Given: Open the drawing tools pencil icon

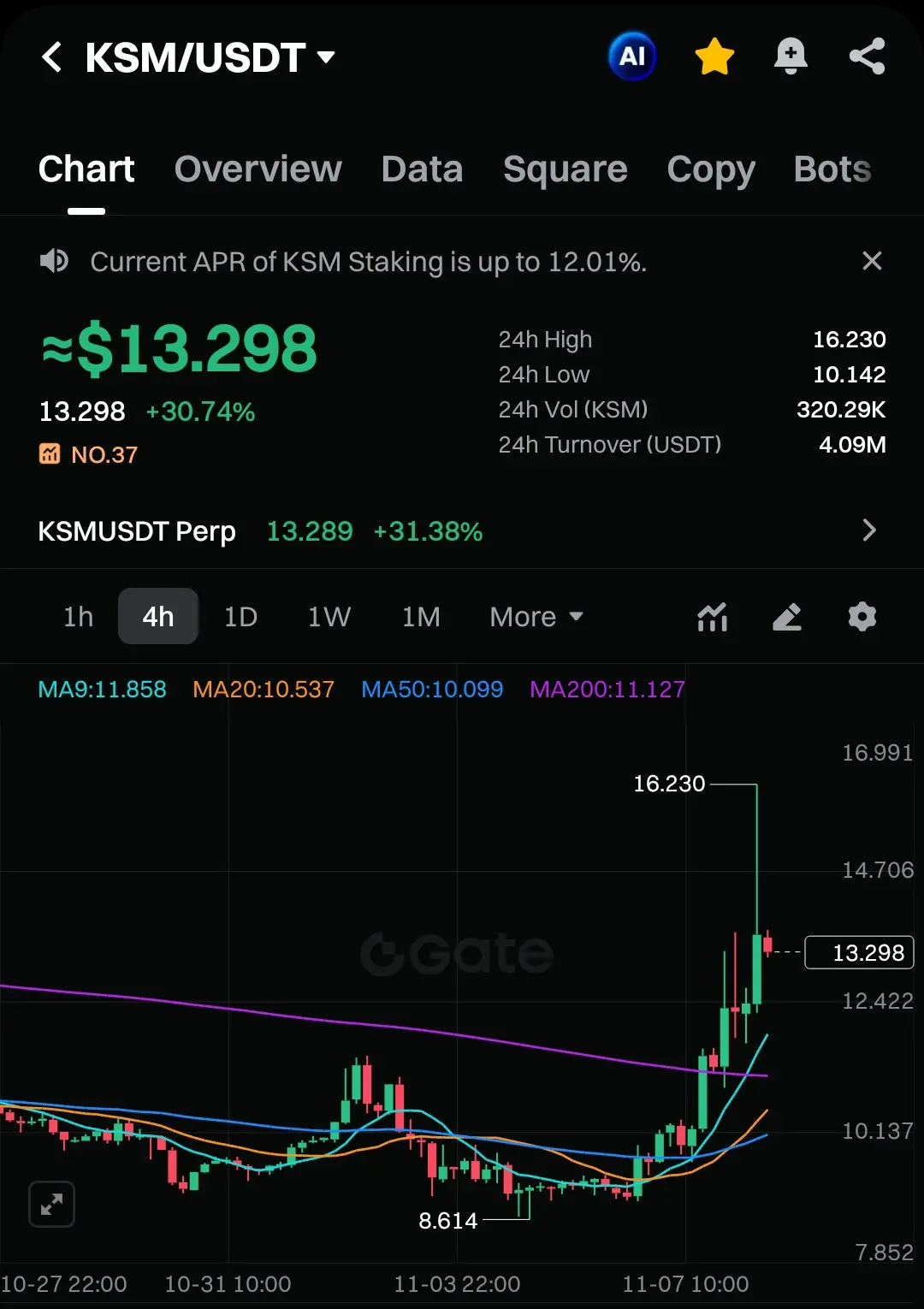Looking at the screenshot, I should pyautogui.click(x=787, y=617).
